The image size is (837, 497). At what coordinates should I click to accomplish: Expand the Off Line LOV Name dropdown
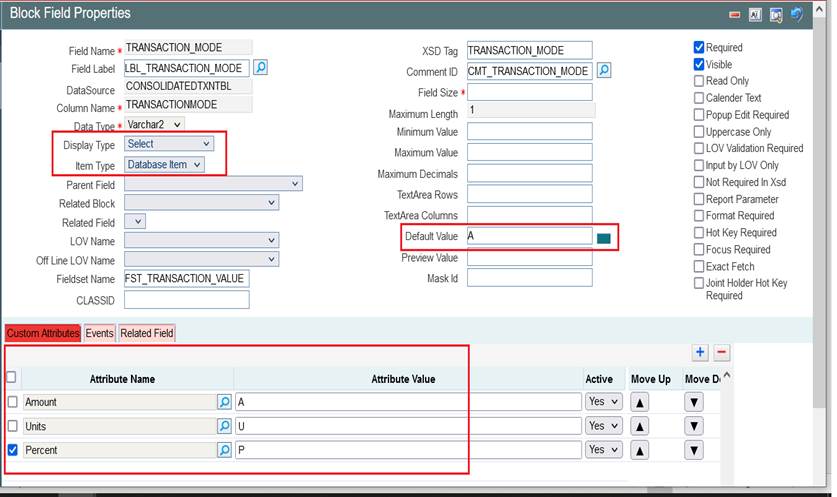[x=201, y=259]
